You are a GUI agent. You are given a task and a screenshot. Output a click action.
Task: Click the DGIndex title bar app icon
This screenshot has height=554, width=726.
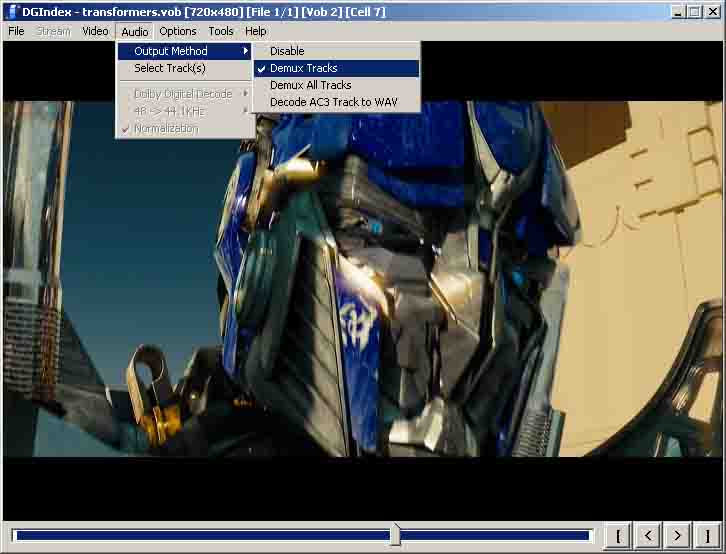tap(12, 12)
